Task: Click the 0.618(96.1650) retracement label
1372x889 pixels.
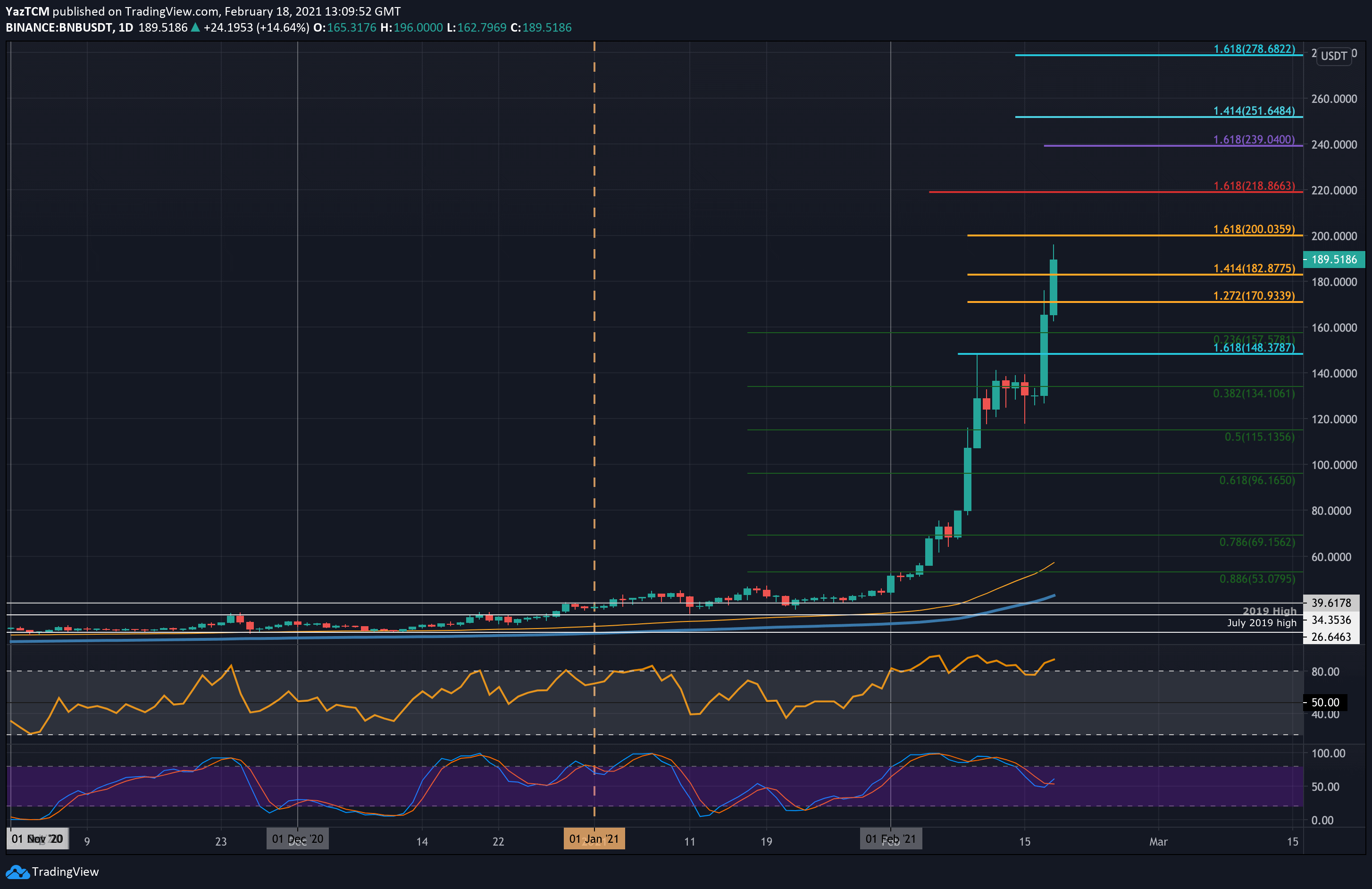Action: (x=1257, y=480)
